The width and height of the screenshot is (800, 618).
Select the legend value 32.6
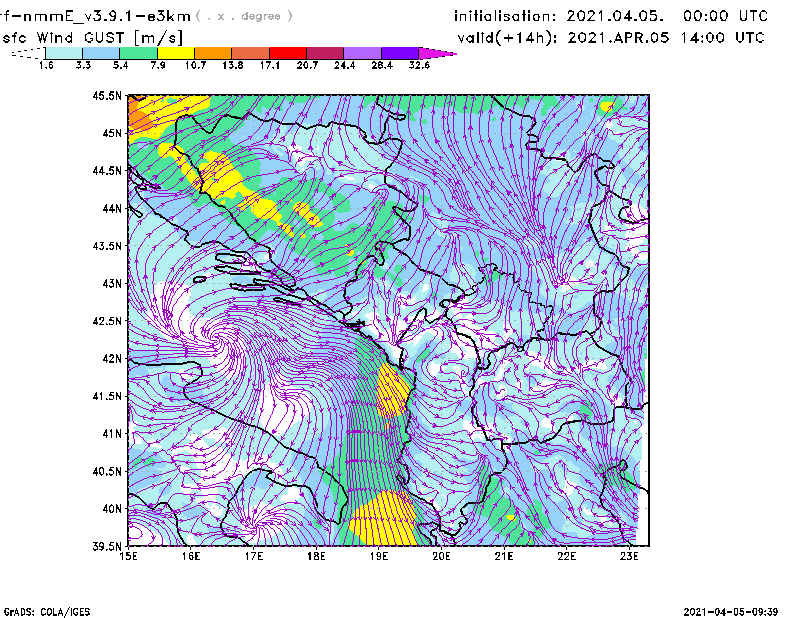pos(419,65)
